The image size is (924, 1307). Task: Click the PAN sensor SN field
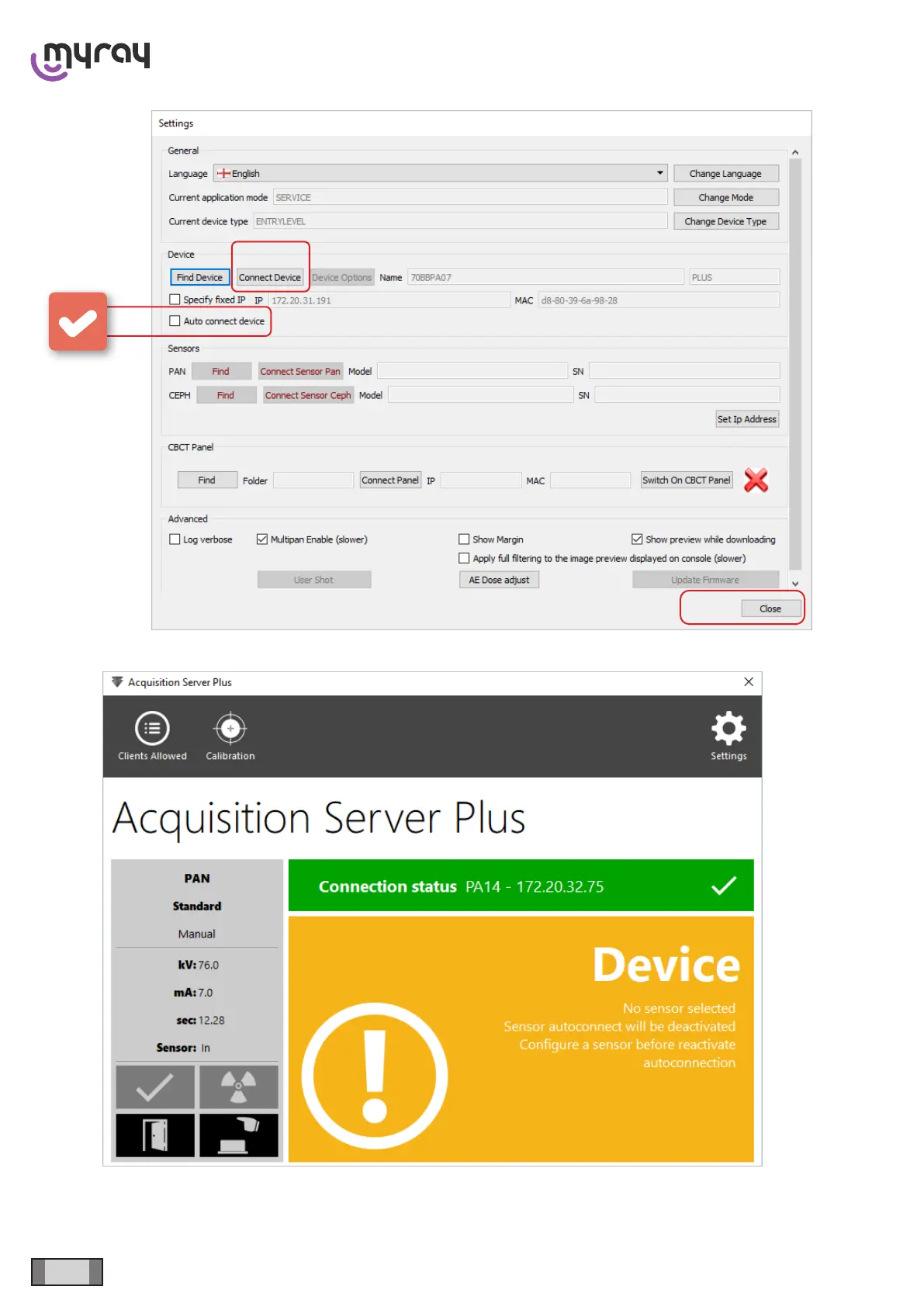(x=684, y=371)
